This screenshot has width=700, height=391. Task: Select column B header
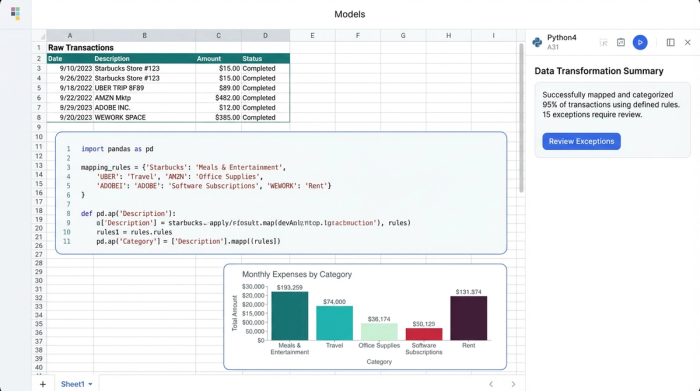click(144, 35)
